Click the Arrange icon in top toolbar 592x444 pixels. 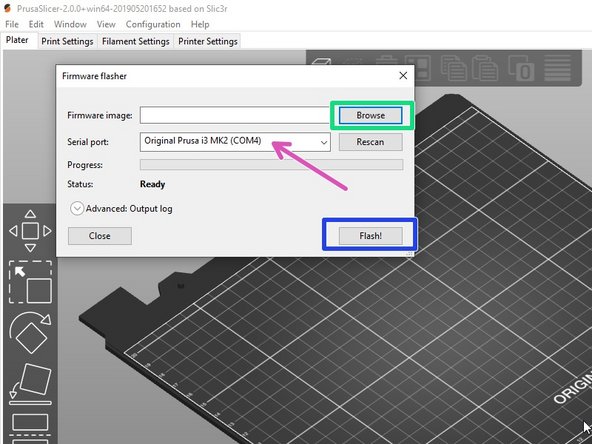418,68
